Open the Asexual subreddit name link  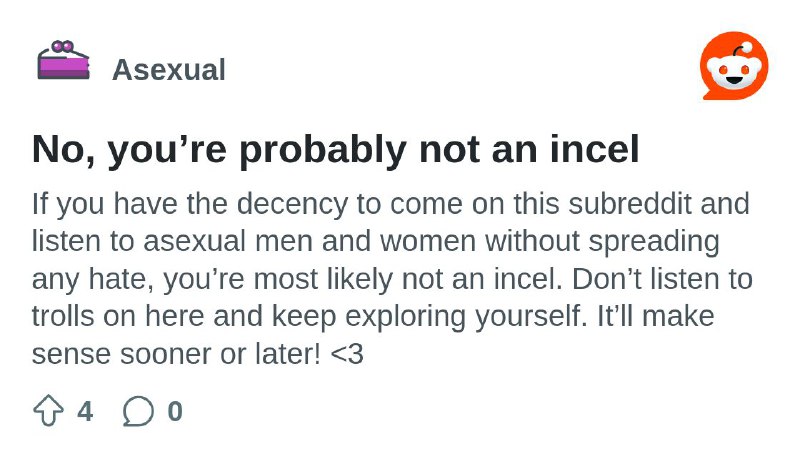pyautogui.click(x=169, y=69)
